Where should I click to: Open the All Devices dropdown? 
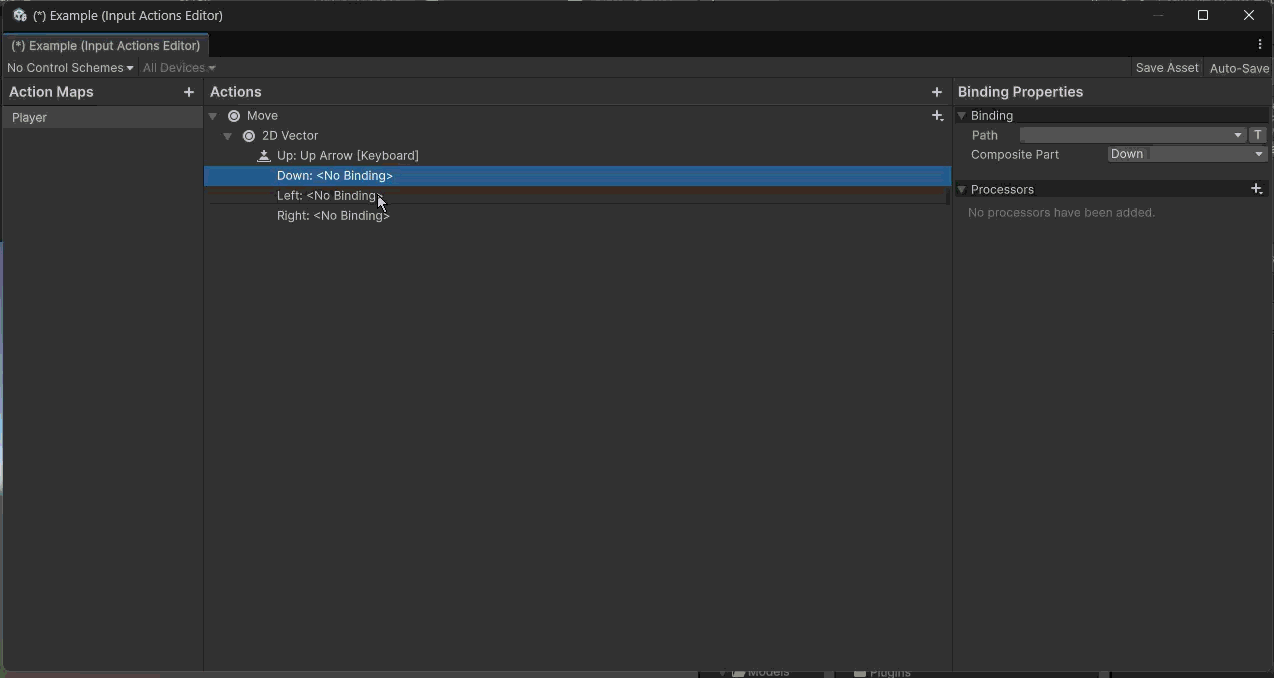pyautogui.click(x=179, y=68)
